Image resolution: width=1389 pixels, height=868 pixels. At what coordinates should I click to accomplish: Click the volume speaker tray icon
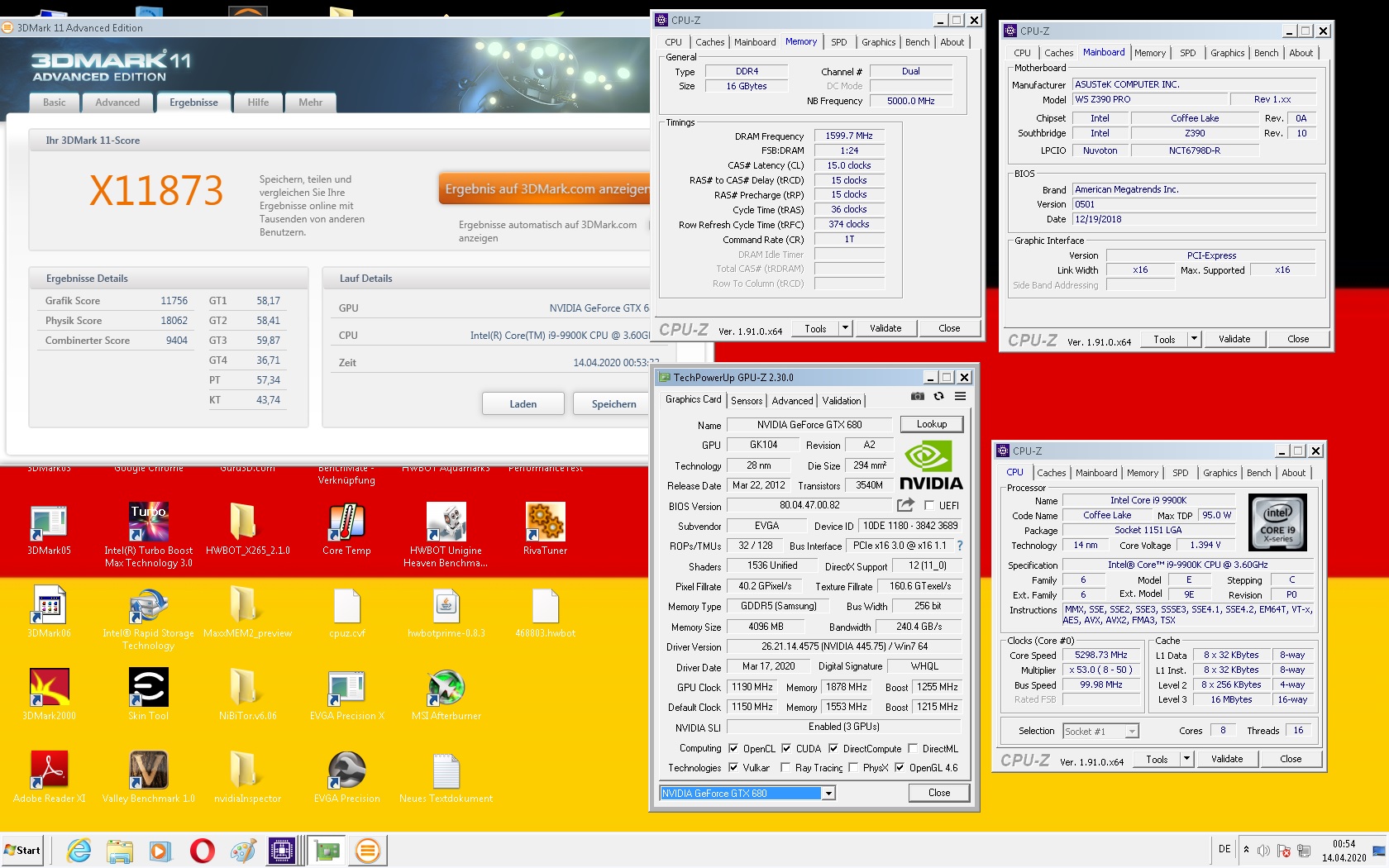coord(1263,851)
